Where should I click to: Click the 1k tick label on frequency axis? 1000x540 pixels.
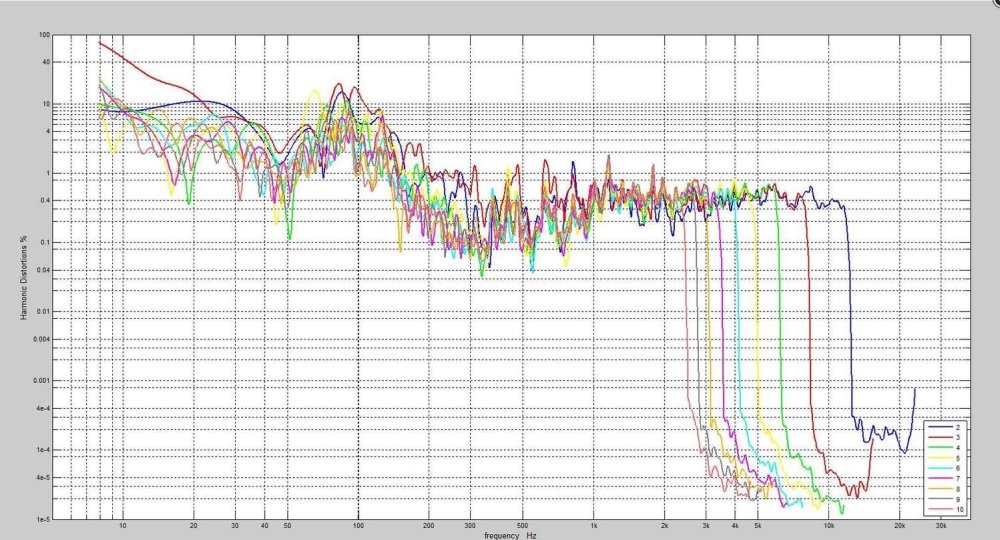click(x=593, y=525)
